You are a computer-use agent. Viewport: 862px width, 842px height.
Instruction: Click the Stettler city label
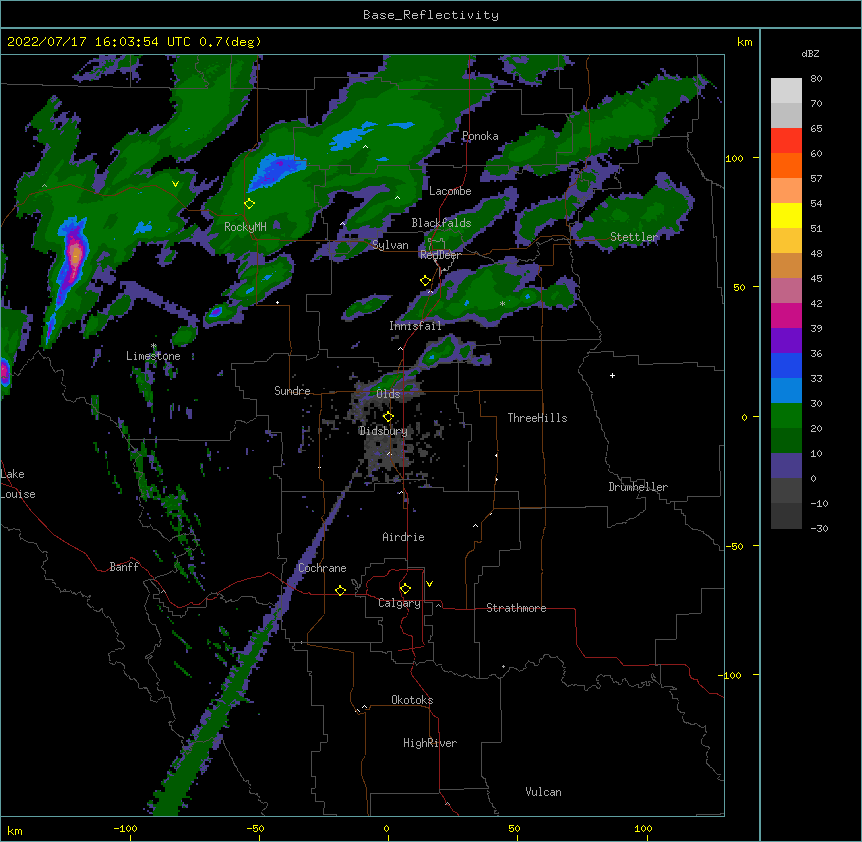tap(634, 237)
